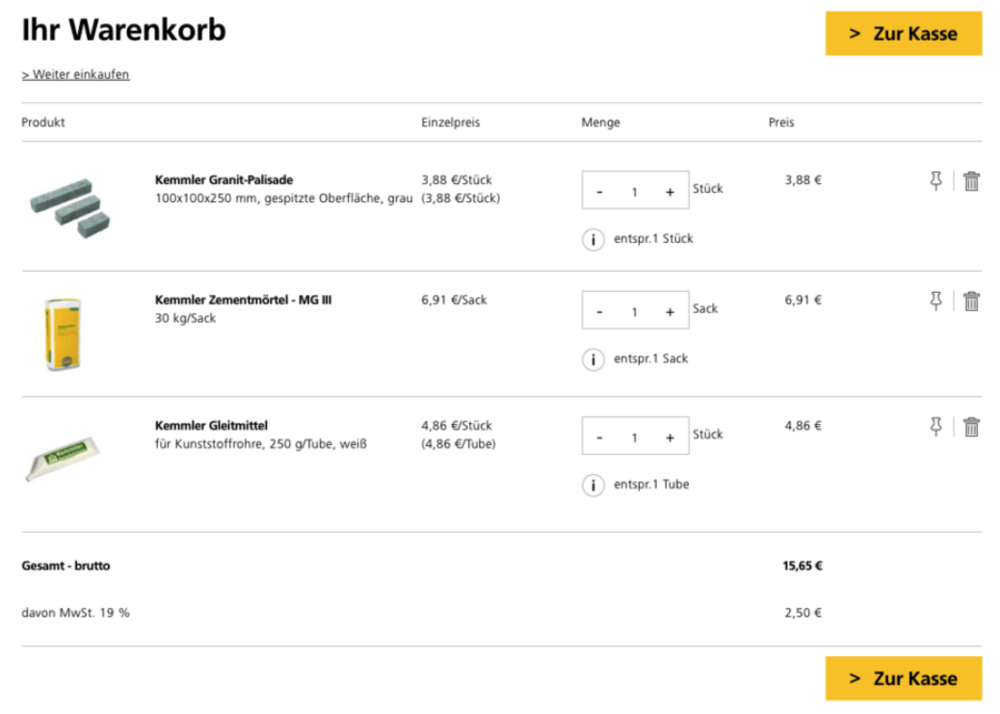Decrease Gleitmittel quantity with minus
This screenshot has height=714, width=1000.
[600, 437]
